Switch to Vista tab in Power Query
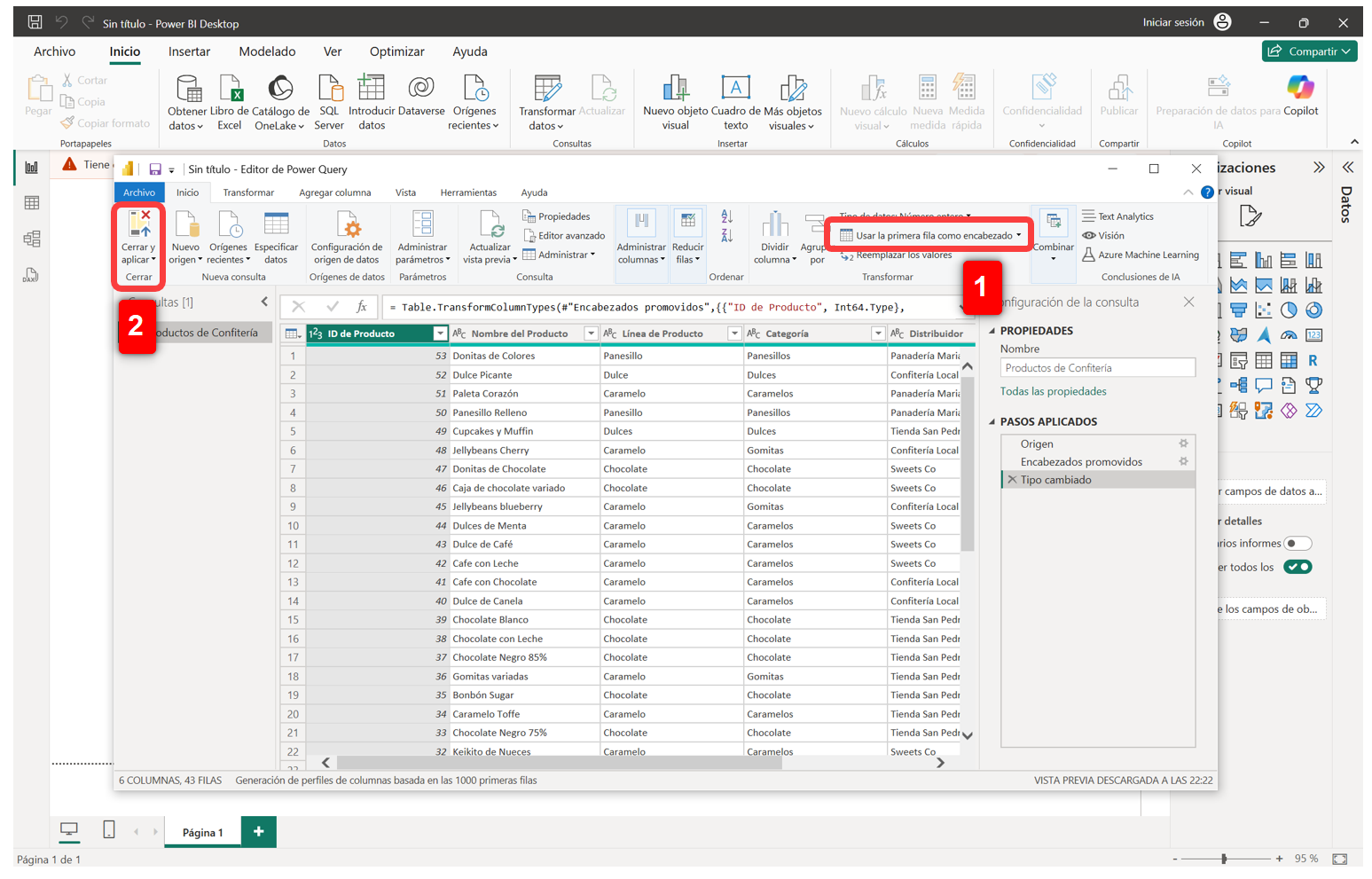The width and height of the screenshot is (1372, 879). point(405,192)
